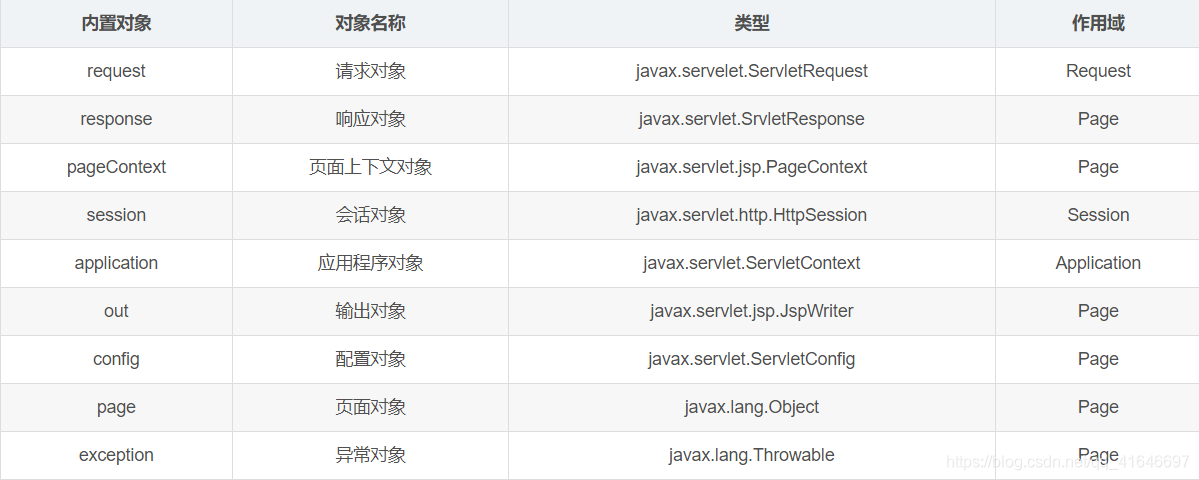Select the 应用程序对象 cell
1199x480 pixels.
(370, 263)
